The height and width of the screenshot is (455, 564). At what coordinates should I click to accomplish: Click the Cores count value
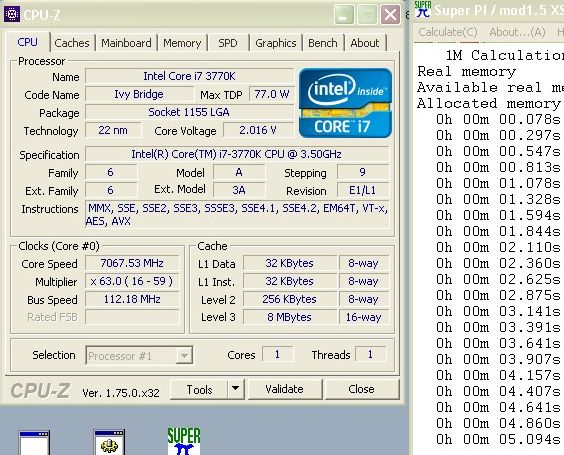click(277, 354)
